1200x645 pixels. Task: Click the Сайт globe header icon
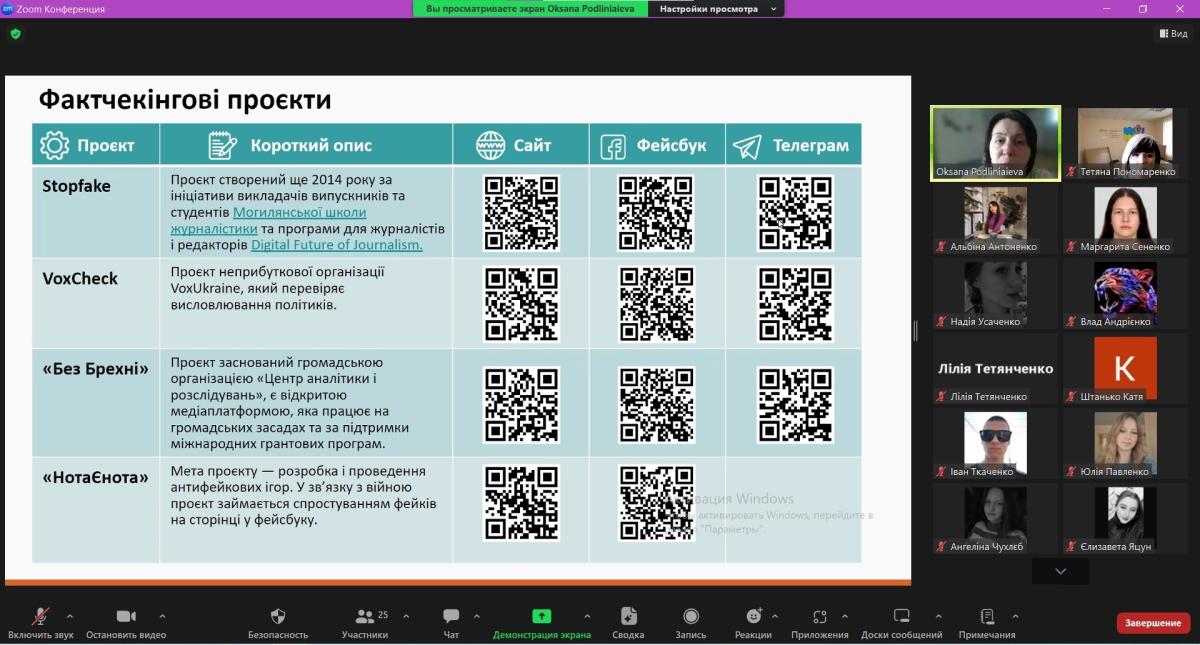pyautogui.click(x=491, y=146)
